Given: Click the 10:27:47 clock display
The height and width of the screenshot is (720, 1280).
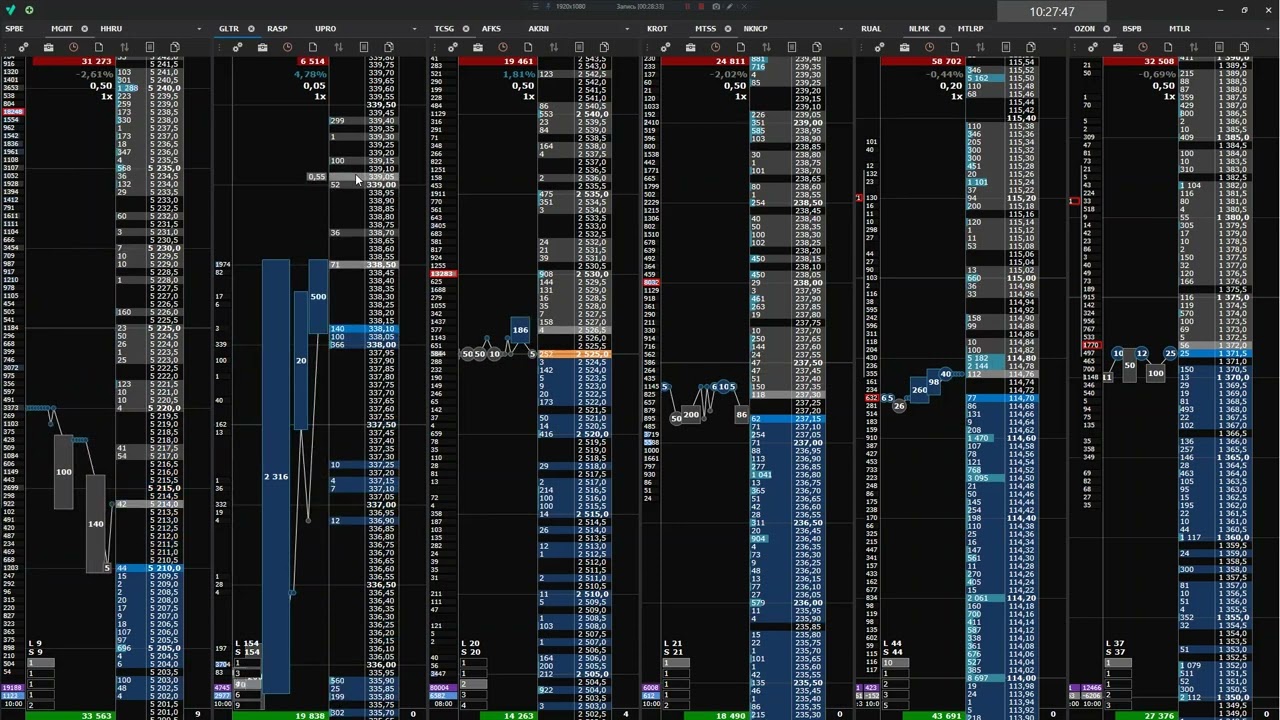Looking at the screenshot, I should (x=1052, y=12).
